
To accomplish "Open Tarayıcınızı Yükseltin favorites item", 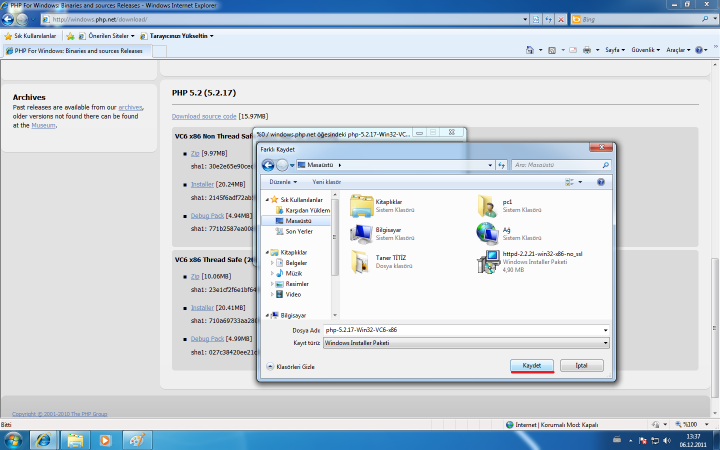I will pyautogui.click(x=177, y=36).
